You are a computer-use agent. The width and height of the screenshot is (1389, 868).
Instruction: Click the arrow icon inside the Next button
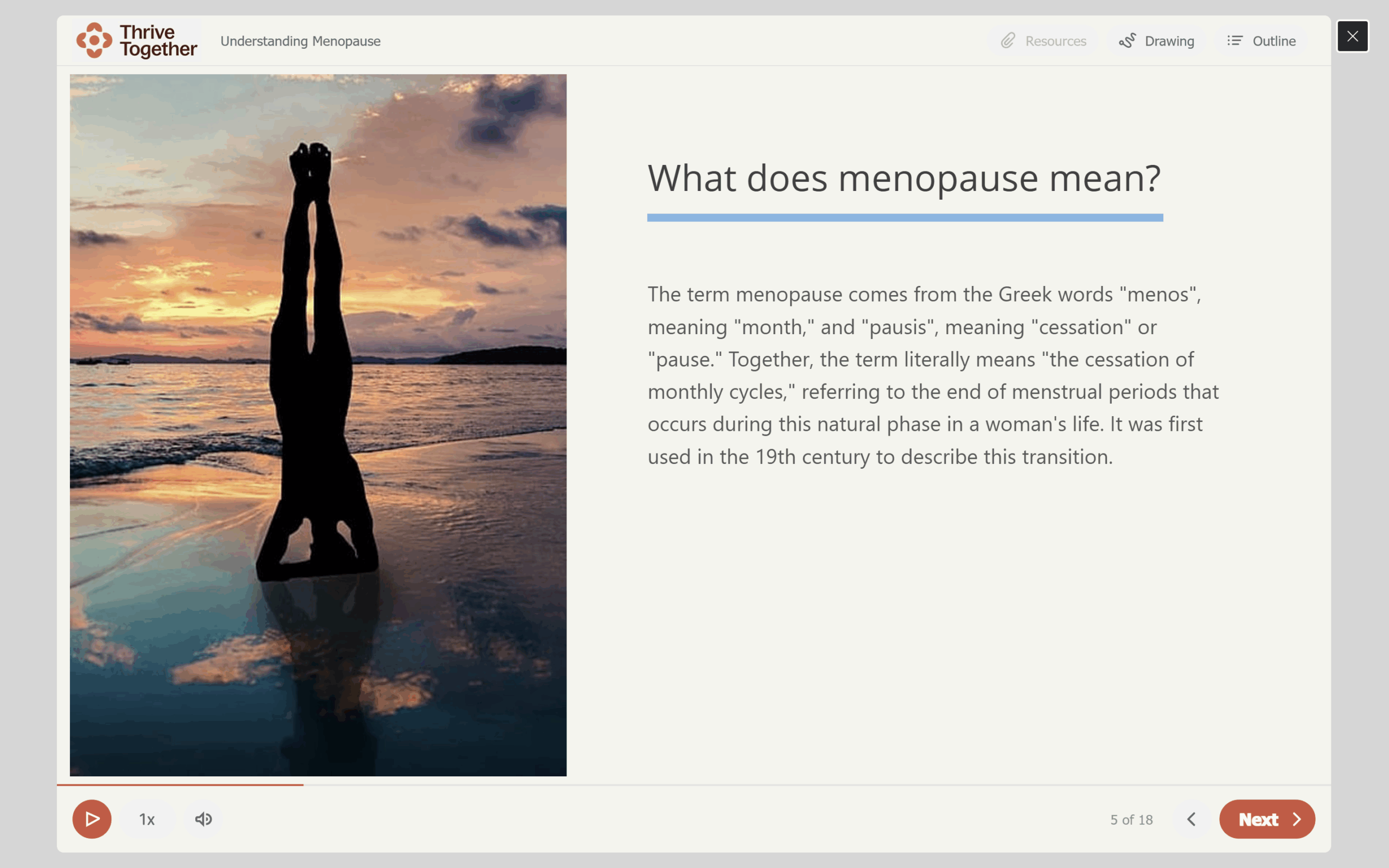pos(1297,819)
